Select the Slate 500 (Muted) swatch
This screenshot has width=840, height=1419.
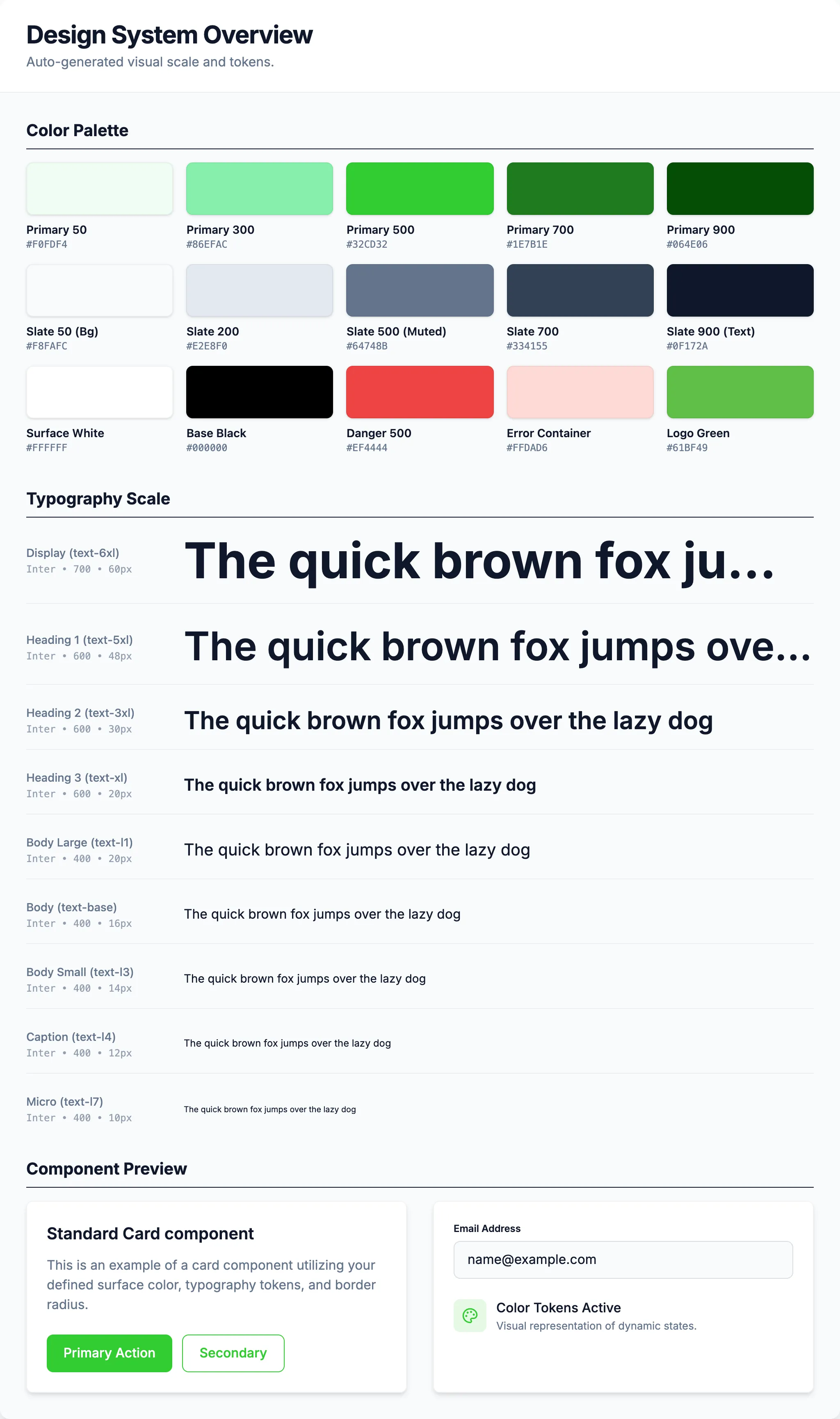point(420,290)
